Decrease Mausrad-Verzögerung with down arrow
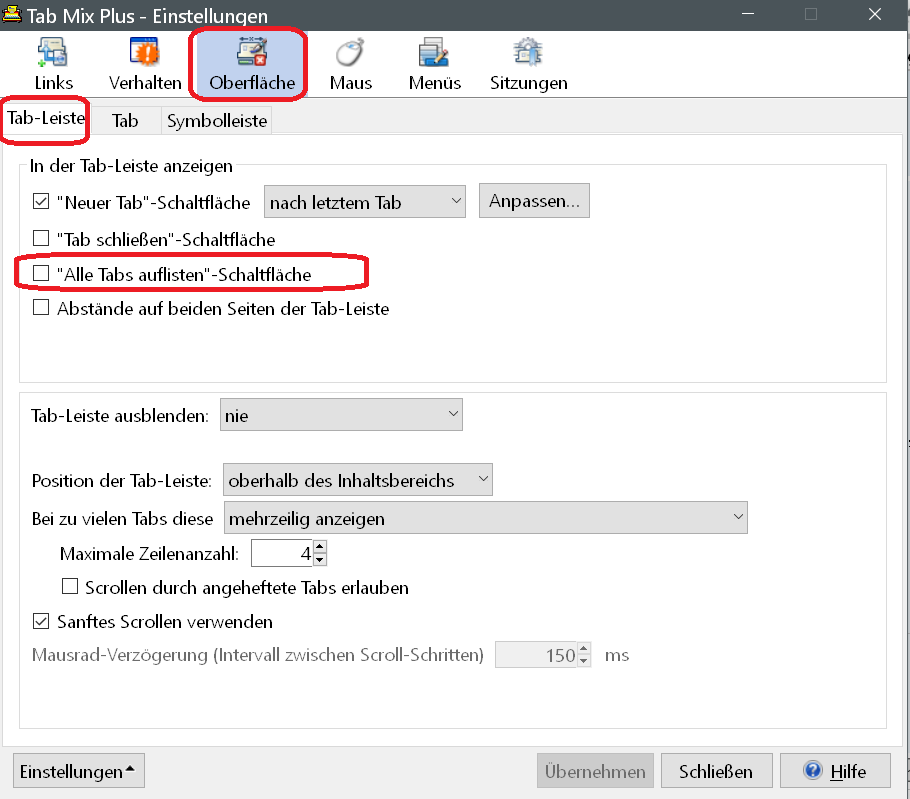This screenshot has height=799, width=910. pyautogui.click(x=584, y=661)
